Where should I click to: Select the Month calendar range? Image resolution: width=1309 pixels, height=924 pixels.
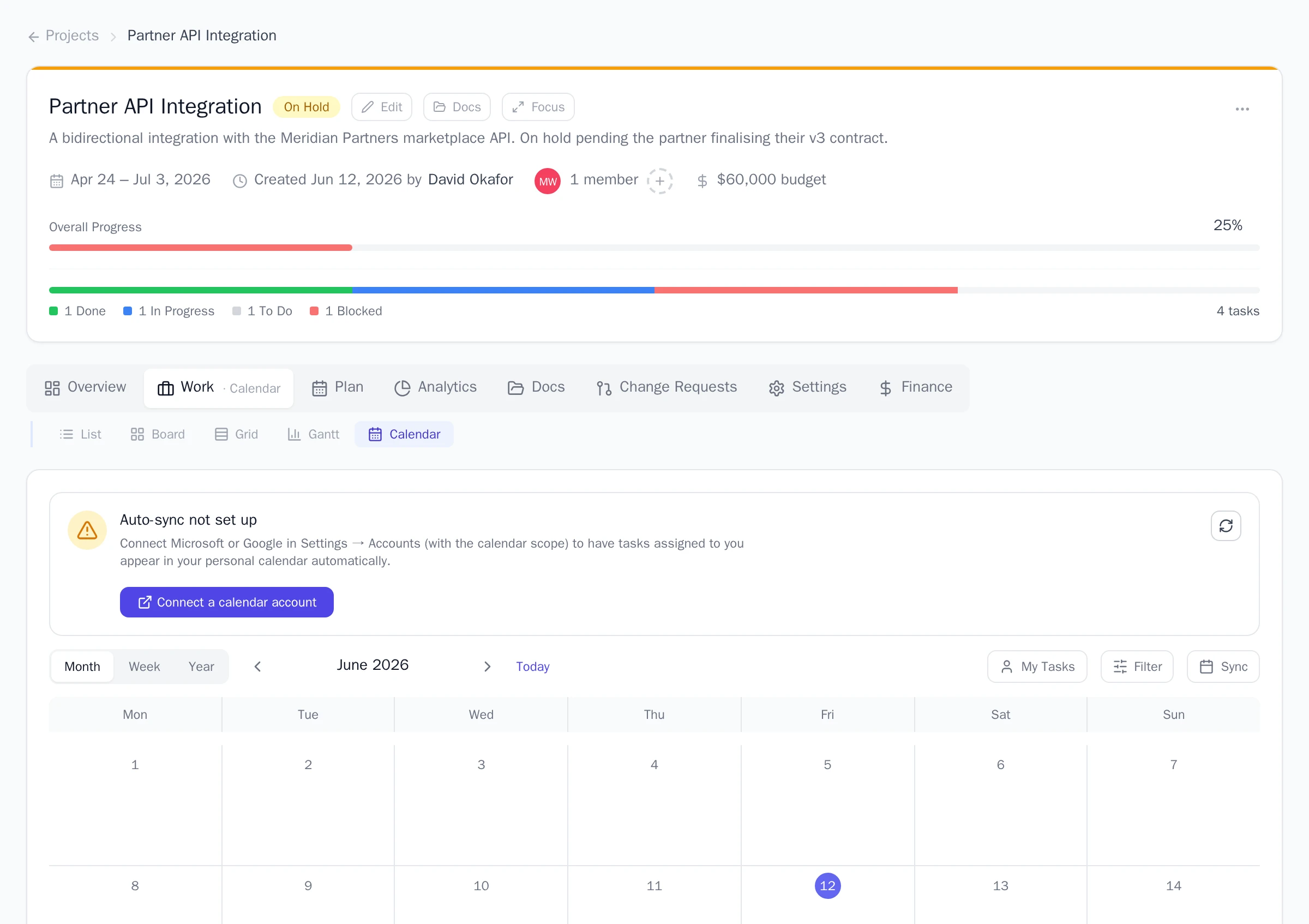(82, 667)
